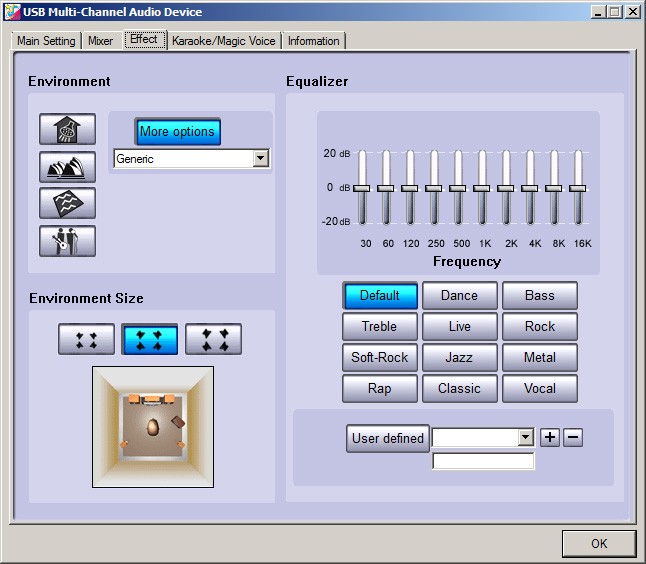
Task: Choose the large environment size icon
Action: coord(213,339)
